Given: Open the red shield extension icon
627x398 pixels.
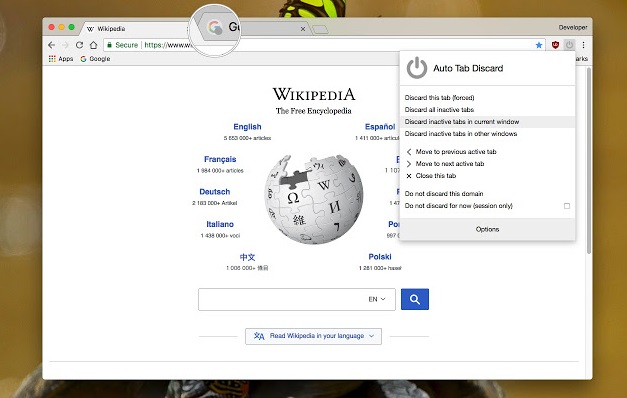Looking at the screenshot, I should [555, 45].
